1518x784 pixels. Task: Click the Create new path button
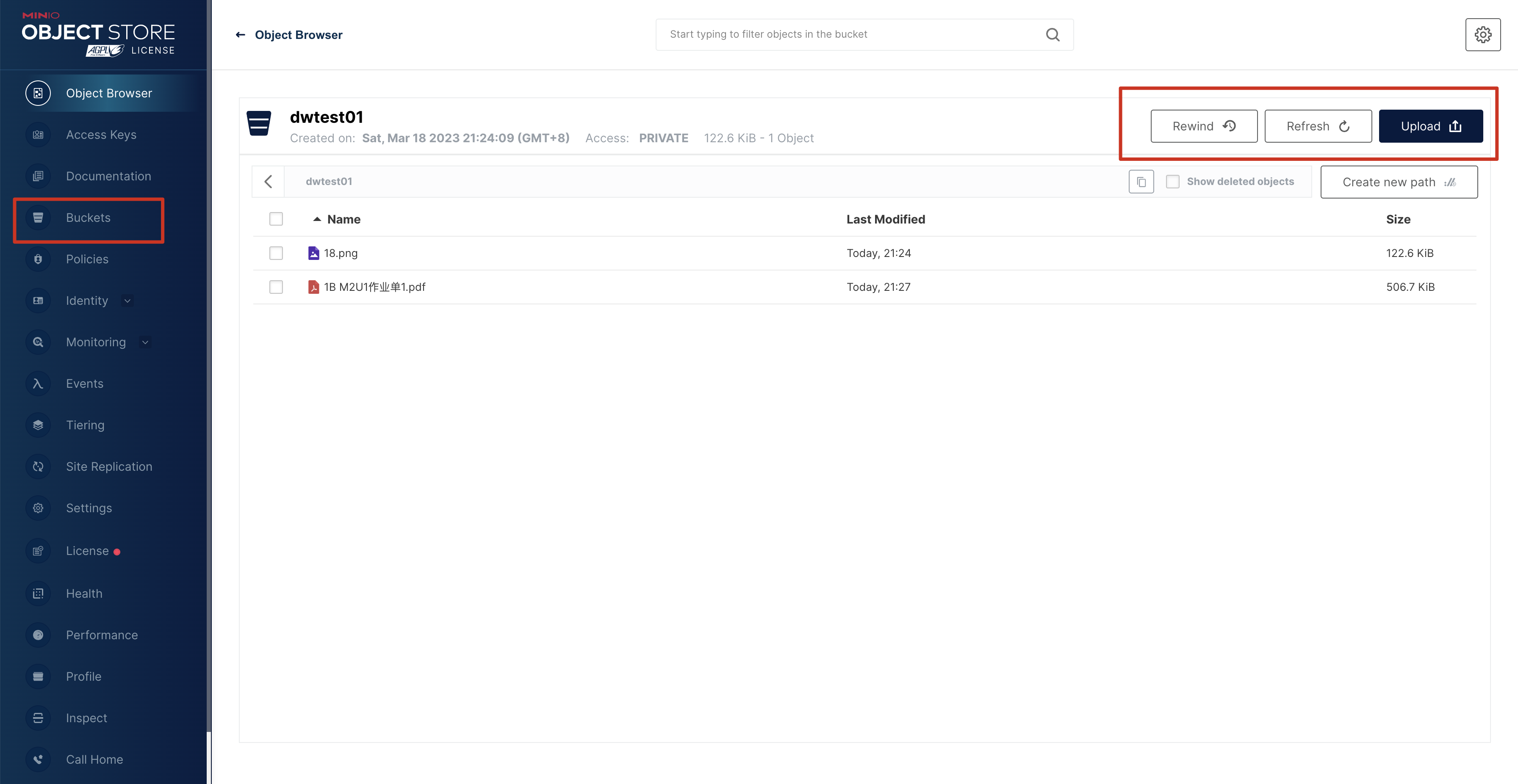click(x=1399, y=182)
